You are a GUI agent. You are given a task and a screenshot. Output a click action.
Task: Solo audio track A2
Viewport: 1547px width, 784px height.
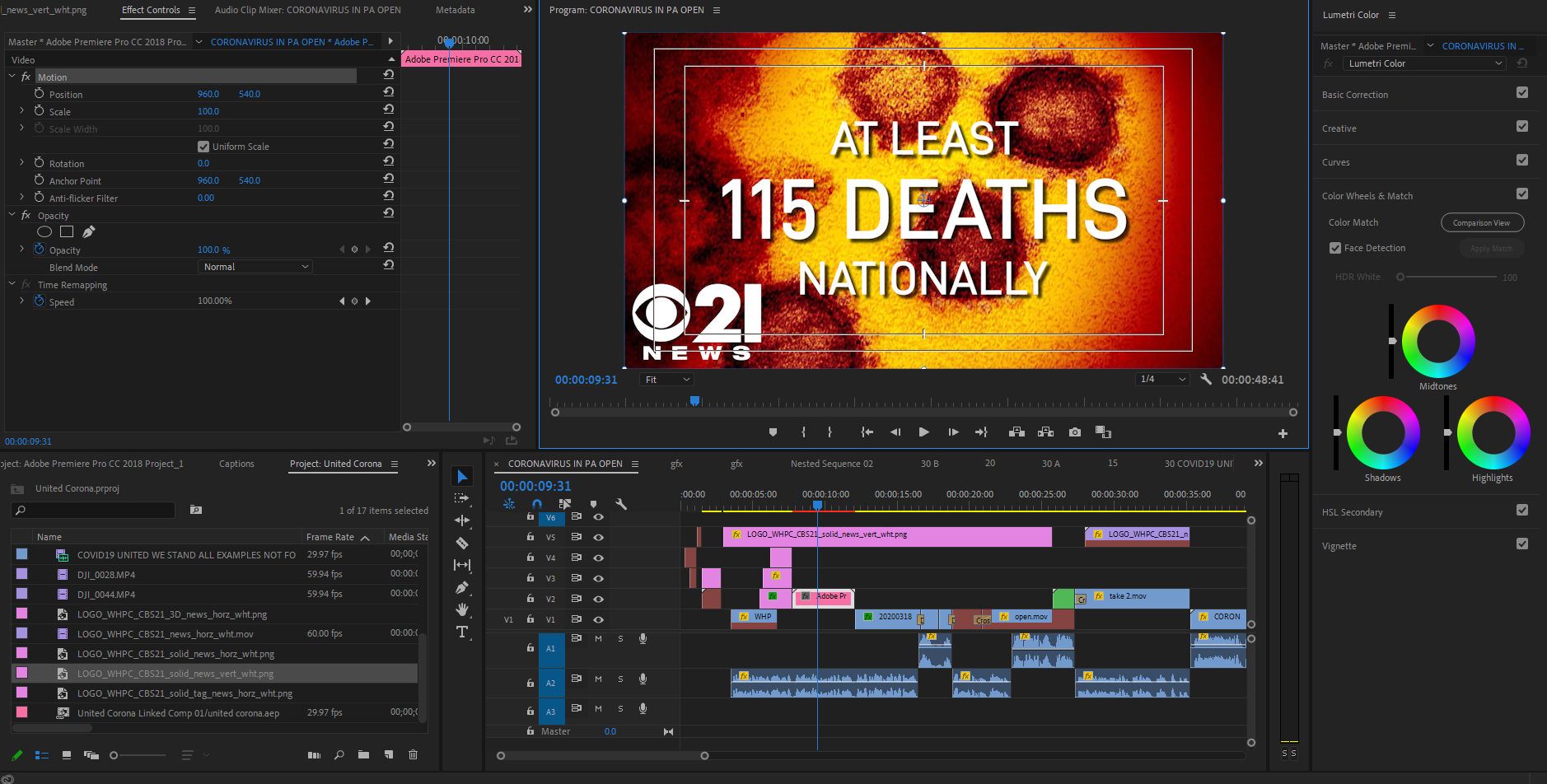click(620, 679)
